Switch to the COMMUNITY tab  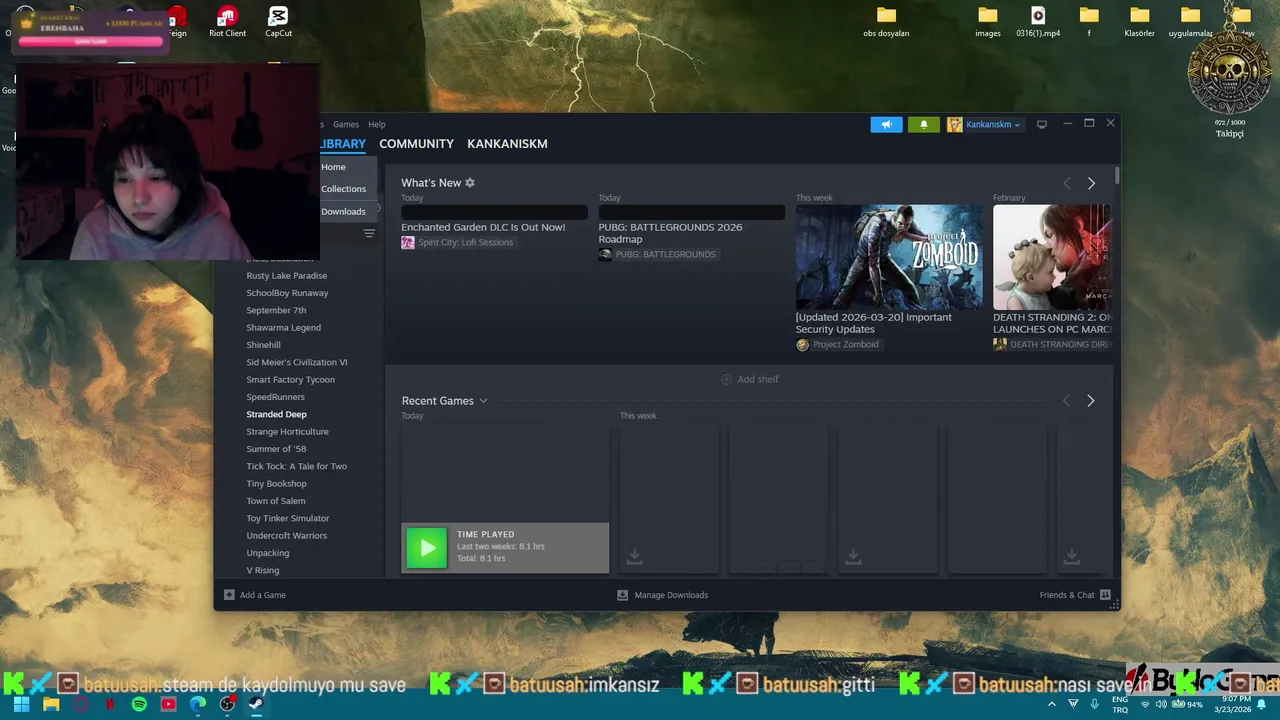(x=416, y=144)
